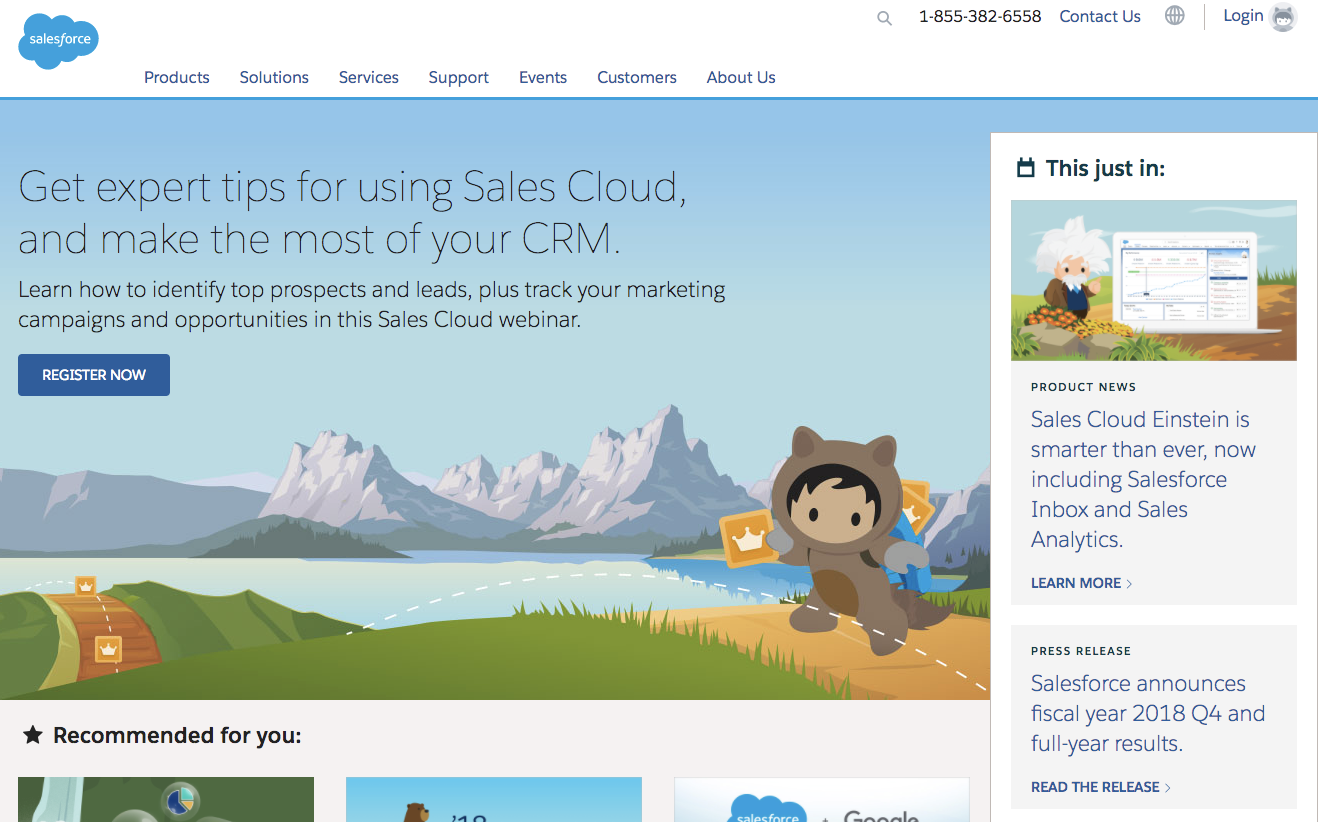The height and width of the screenshot is (822, 1318).
Task: Open the Support menu
Action: click(x=459, y=77)
